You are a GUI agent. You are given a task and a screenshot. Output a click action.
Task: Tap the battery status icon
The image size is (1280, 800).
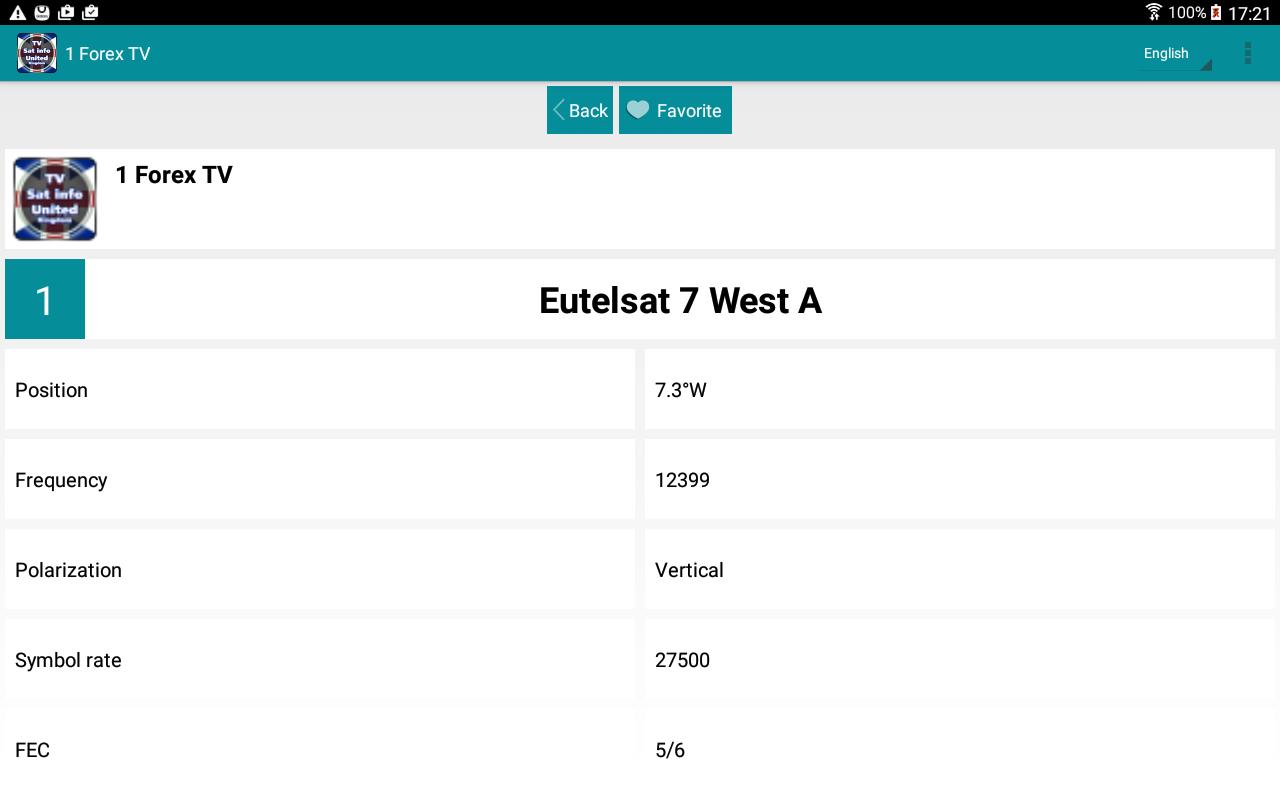click(1216, 13)
